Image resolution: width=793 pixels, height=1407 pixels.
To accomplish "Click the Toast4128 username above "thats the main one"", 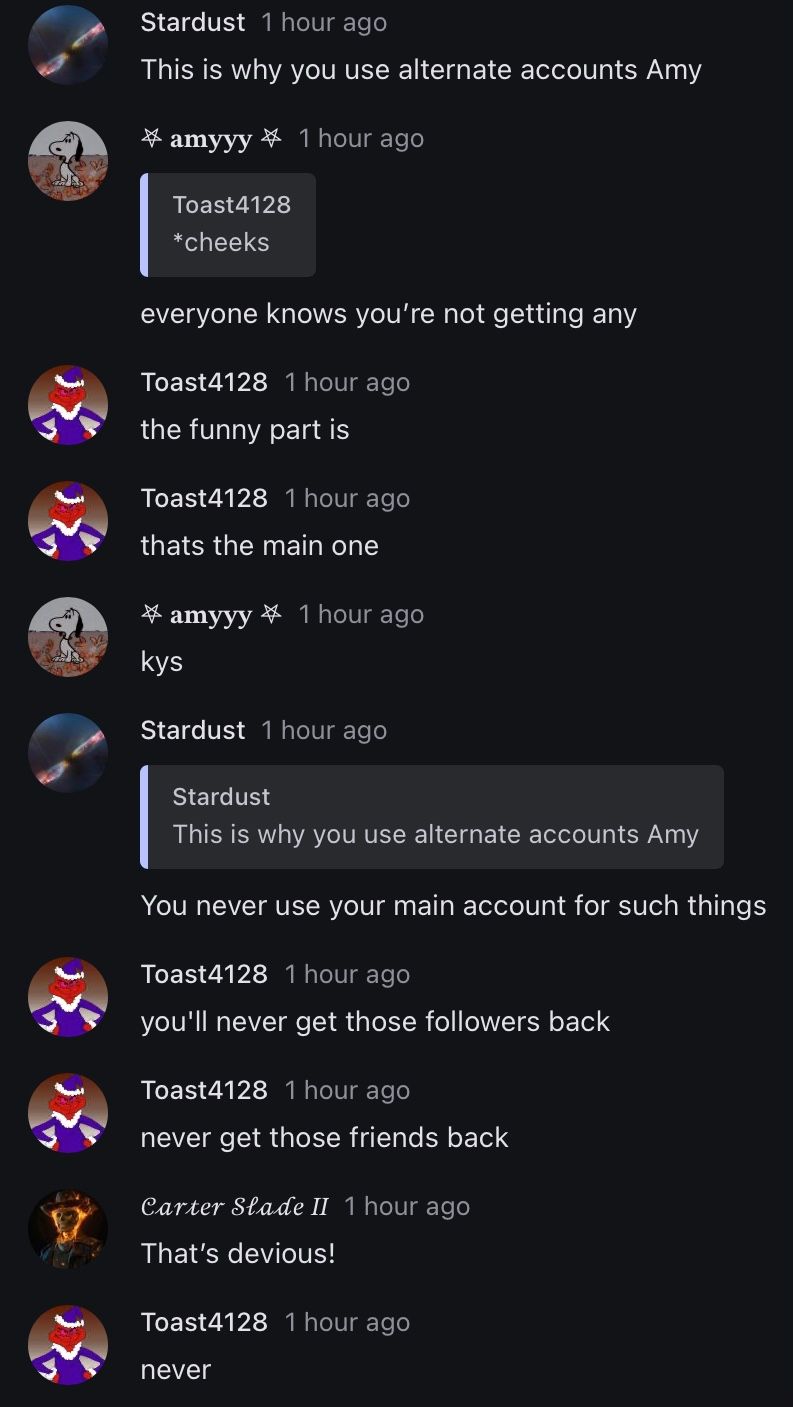I will click(204, 498).
